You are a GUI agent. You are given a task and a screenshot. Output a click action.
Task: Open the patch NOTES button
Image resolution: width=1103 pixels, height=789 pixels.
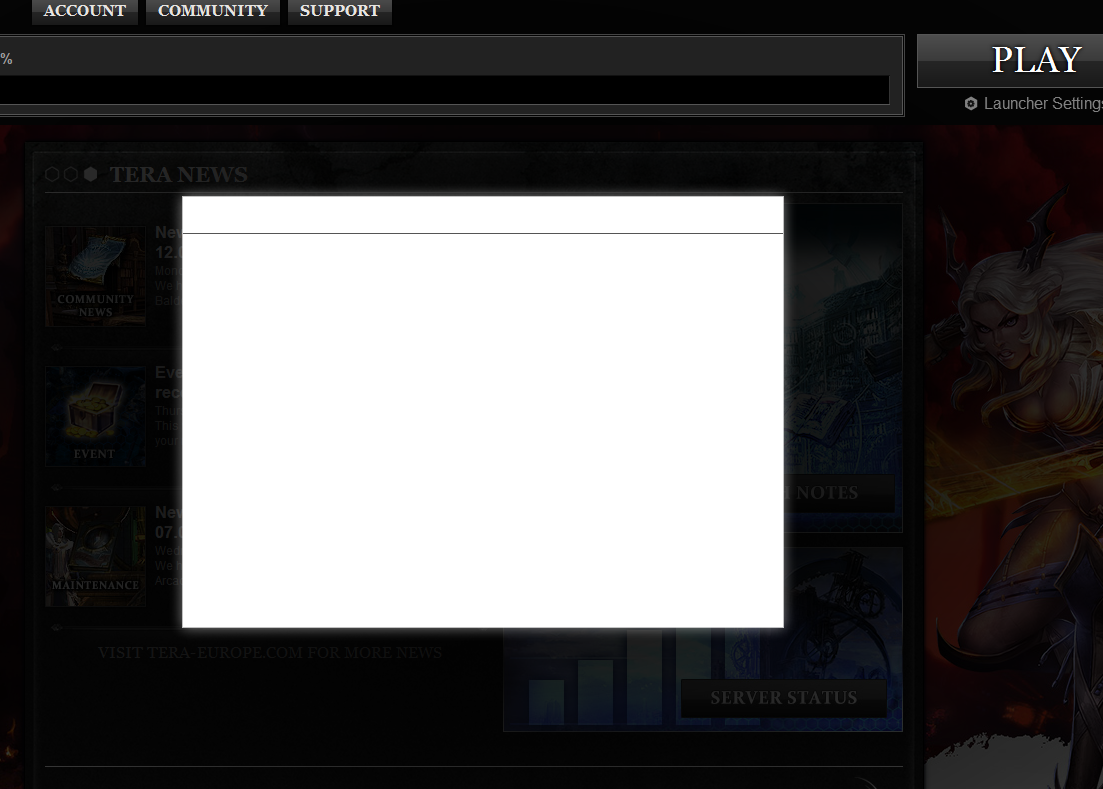[839, 493]
